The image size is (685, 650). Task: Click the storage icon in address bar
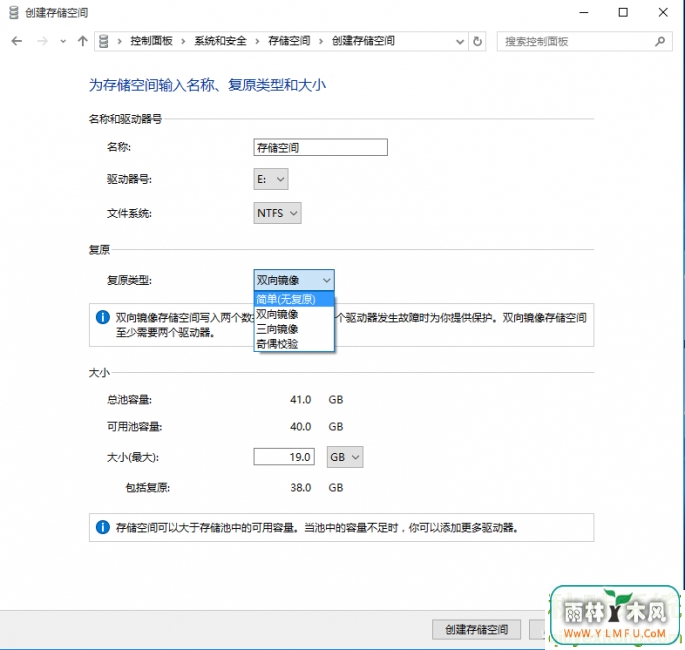coord(104,41)
